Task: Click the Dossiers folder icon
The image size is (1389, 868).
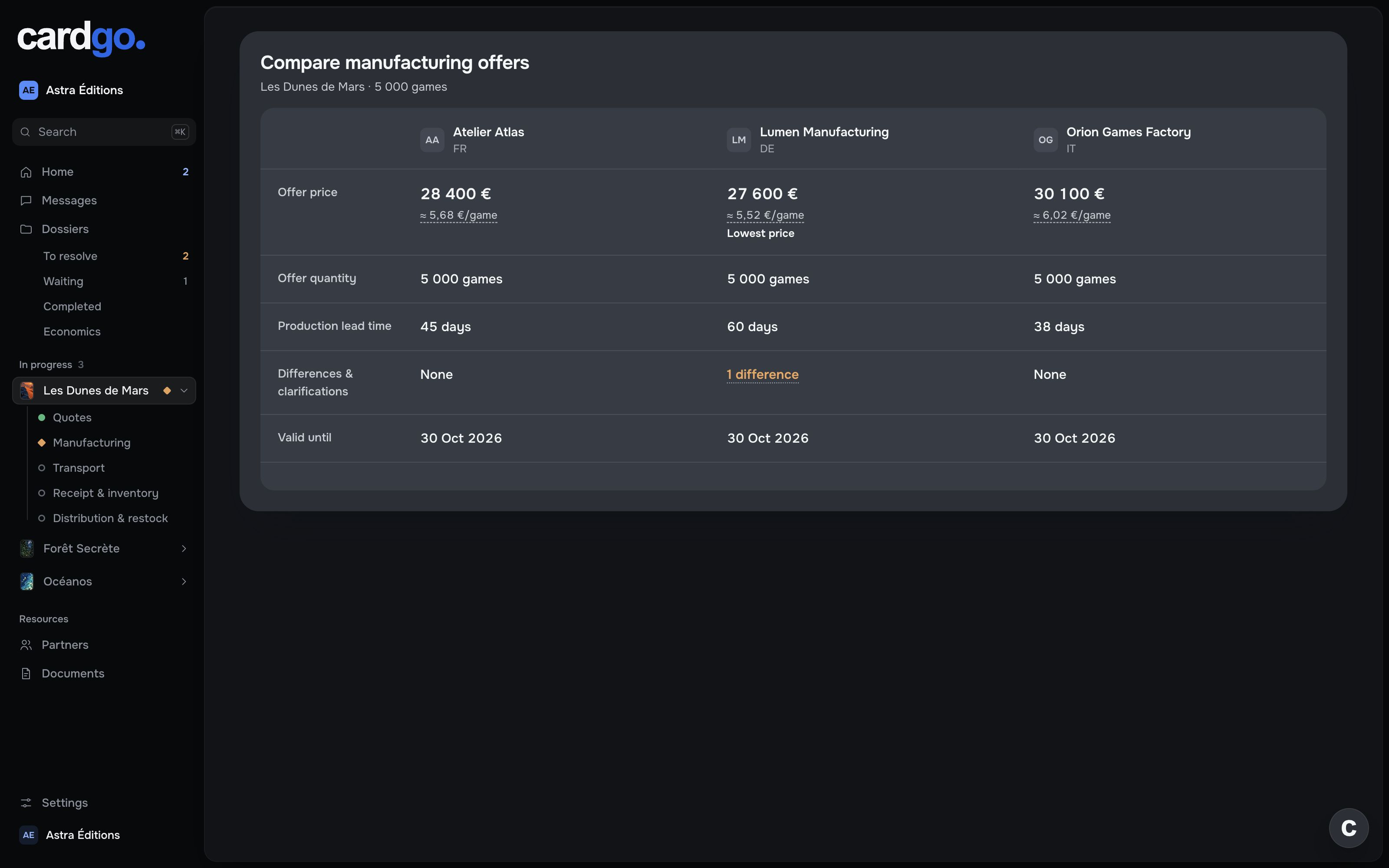Action: pos(26,229)
